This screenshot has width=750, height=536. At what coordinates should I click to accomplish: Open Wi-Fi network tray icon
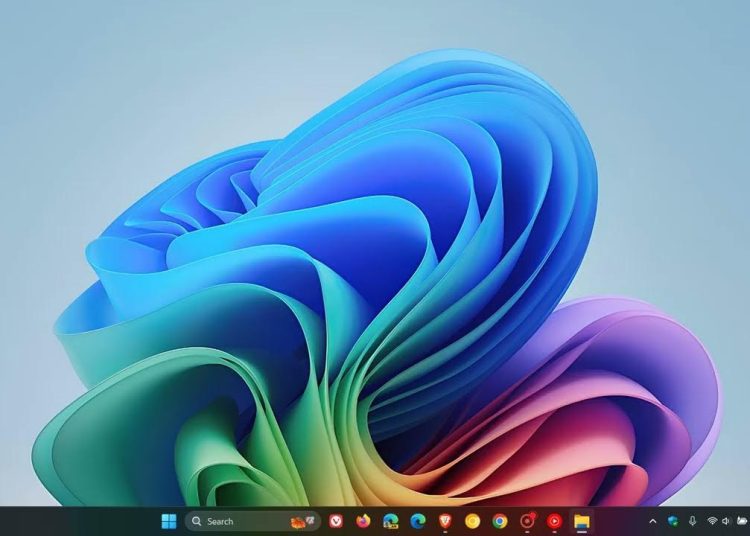click(712, 521)
